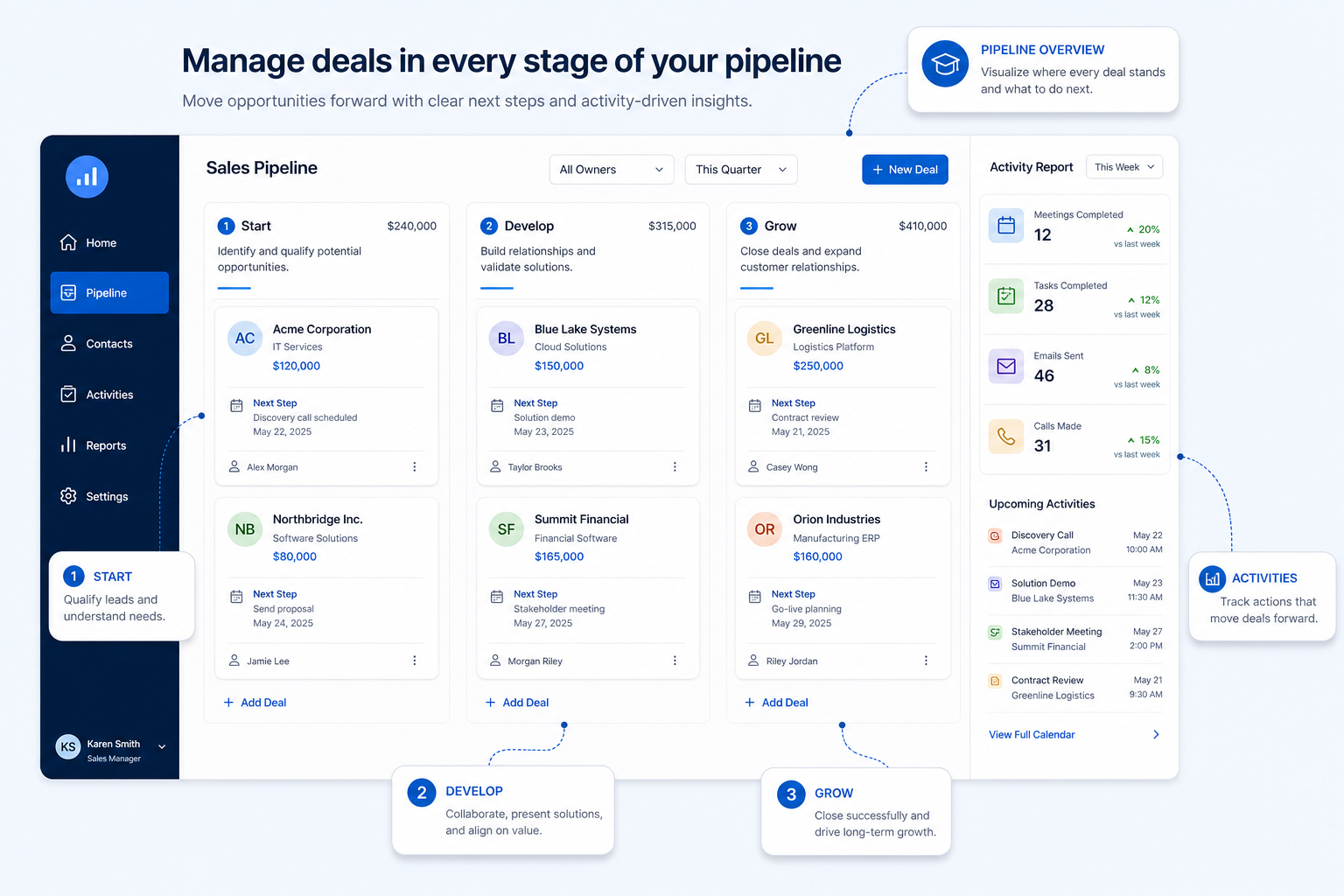This screenshot has height=896, width=1344.
Task: Click the Contract Review activity icon
Action: 995,681
